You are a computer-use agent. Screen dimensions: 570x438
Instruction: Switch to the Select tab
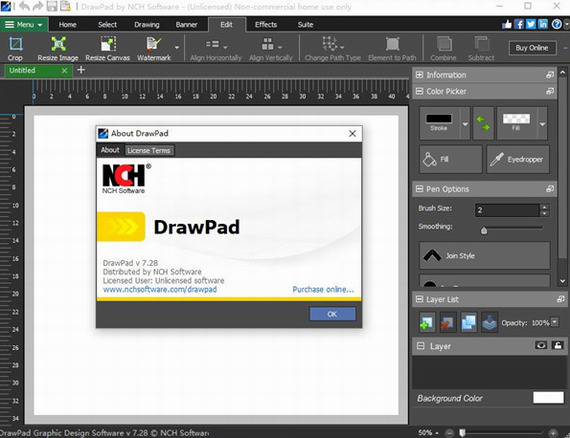click(x=107, y=25)
